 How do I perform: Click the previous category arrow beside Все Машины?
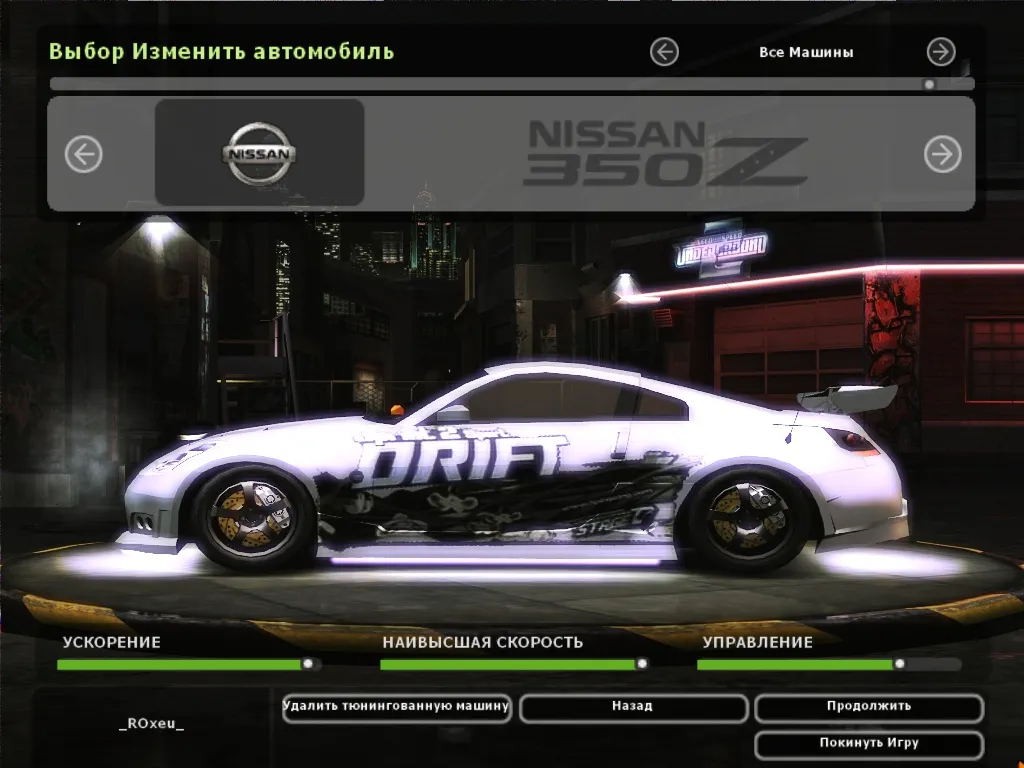pos(664,52)
